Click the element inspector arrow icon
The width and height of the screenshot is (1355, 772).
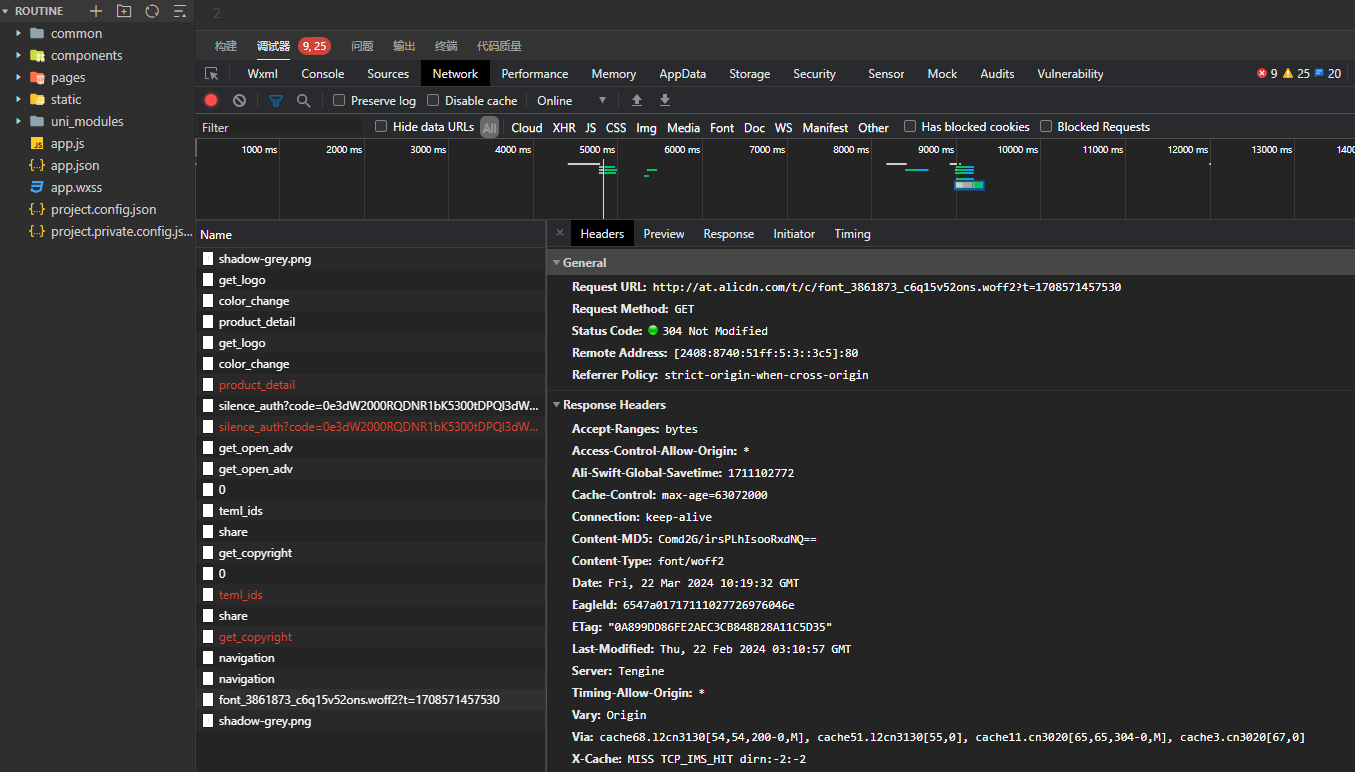click(x=211, y=74)
